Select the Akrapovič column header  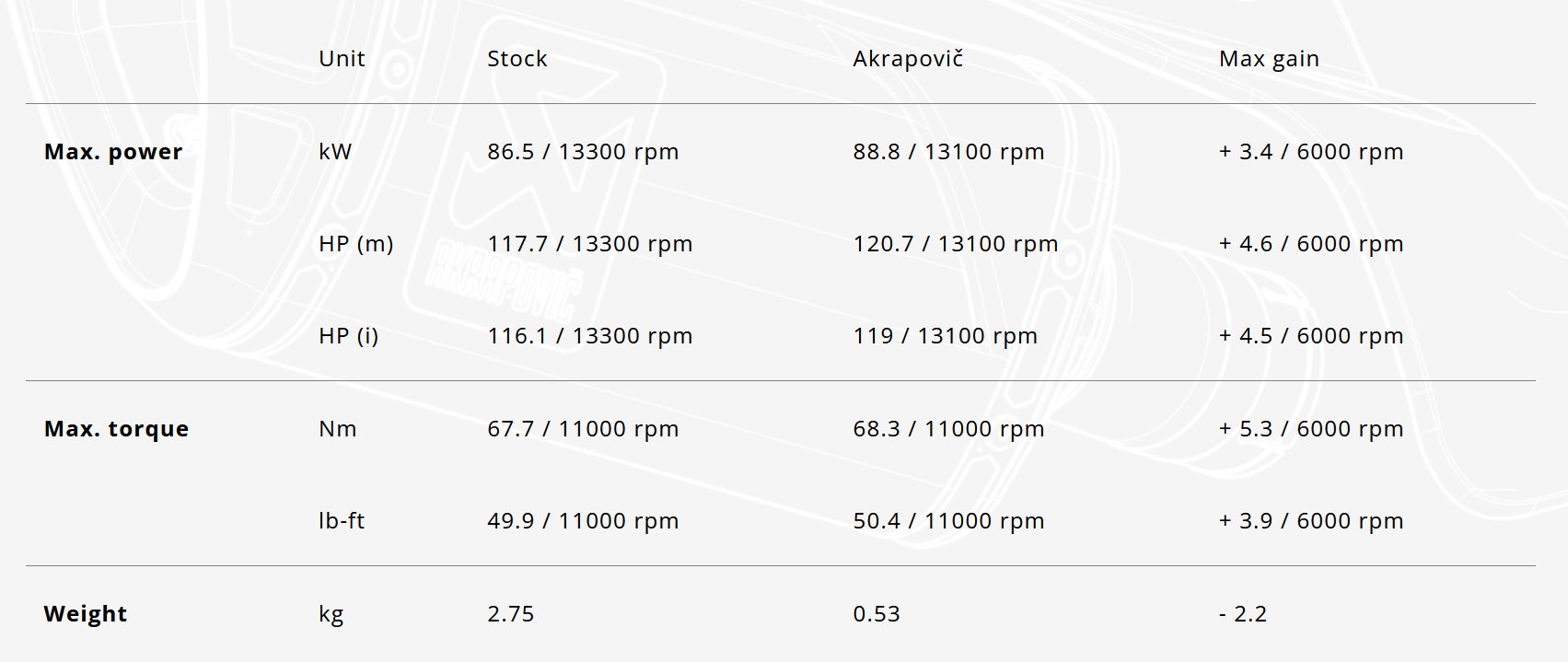[907, 59]
